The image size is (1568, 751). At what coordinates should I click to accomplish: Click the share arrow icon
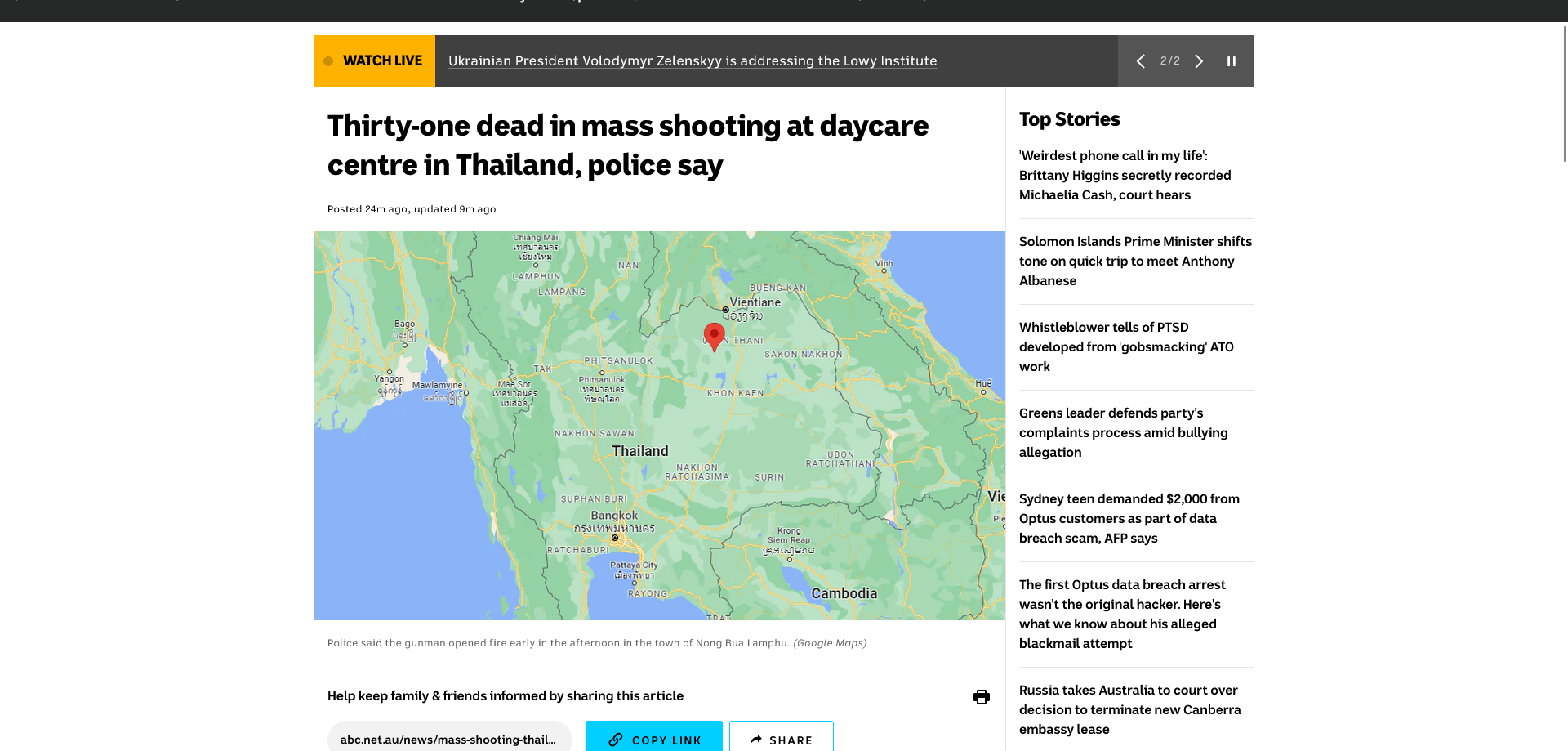756,740
